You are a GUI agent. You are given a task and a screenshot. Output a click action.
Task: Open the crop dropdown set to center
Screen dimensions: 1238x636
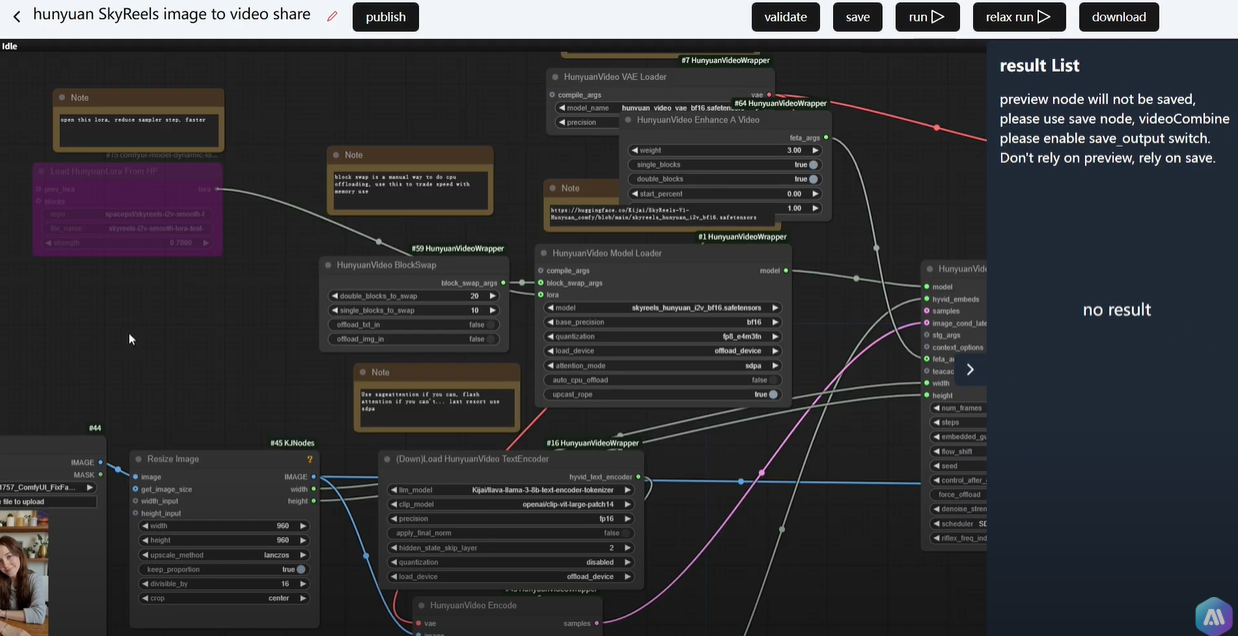pyautogui.click(x=224, y=598)
